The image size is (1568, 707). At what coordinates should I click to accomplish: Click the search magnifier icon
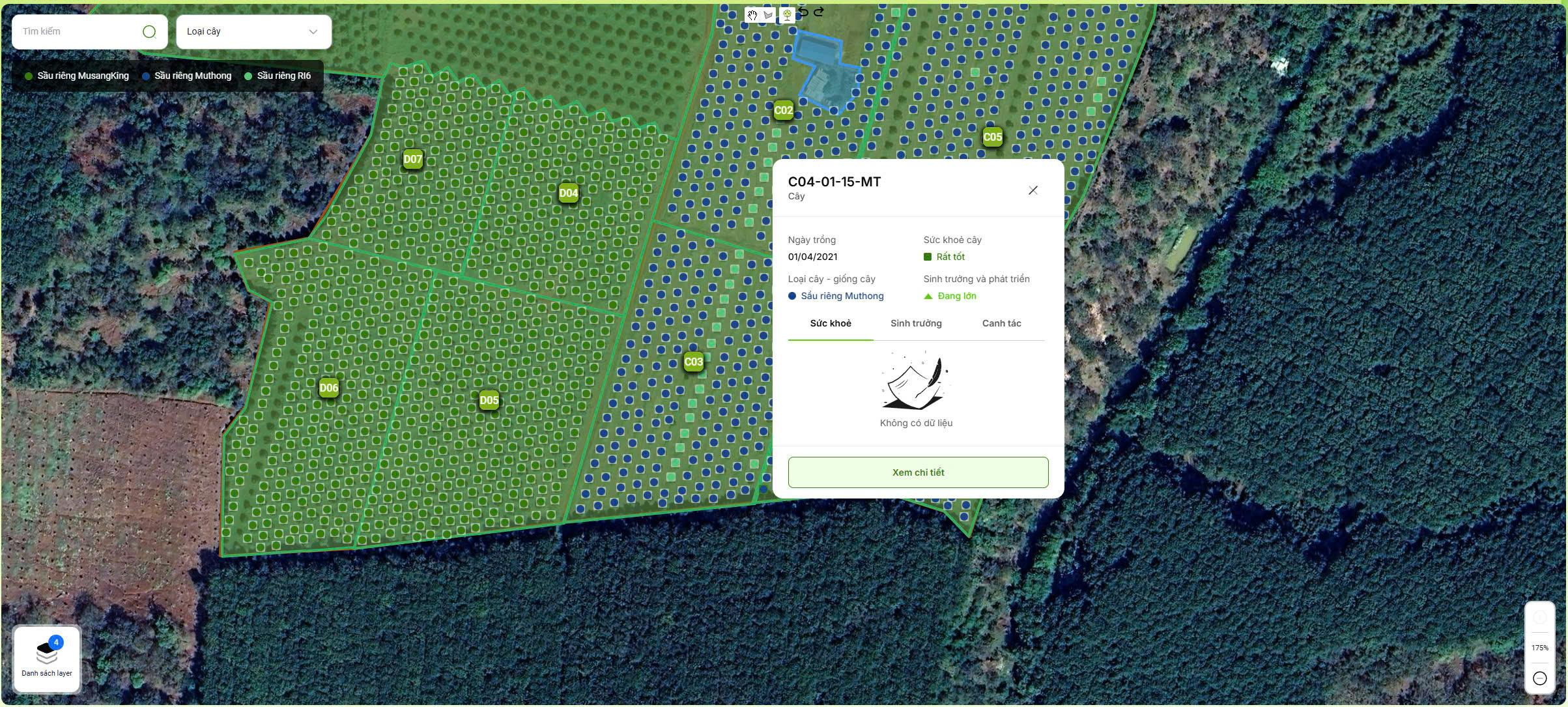pos(149,32)
